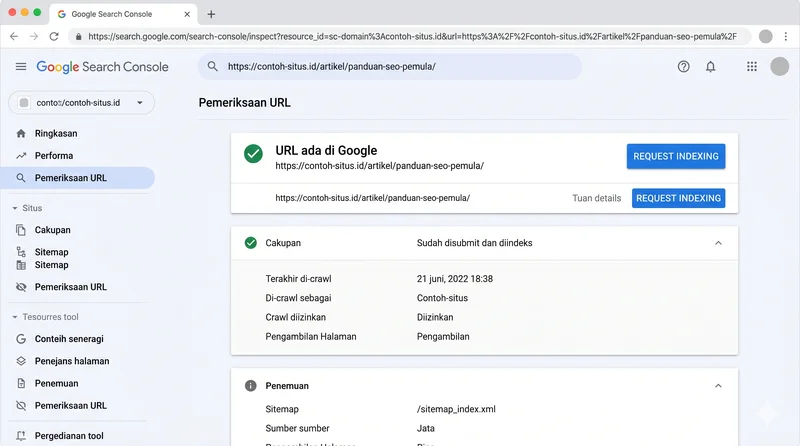The image size is (800, 446).
Task: Open the Help question mark icon
Action: 683,66
